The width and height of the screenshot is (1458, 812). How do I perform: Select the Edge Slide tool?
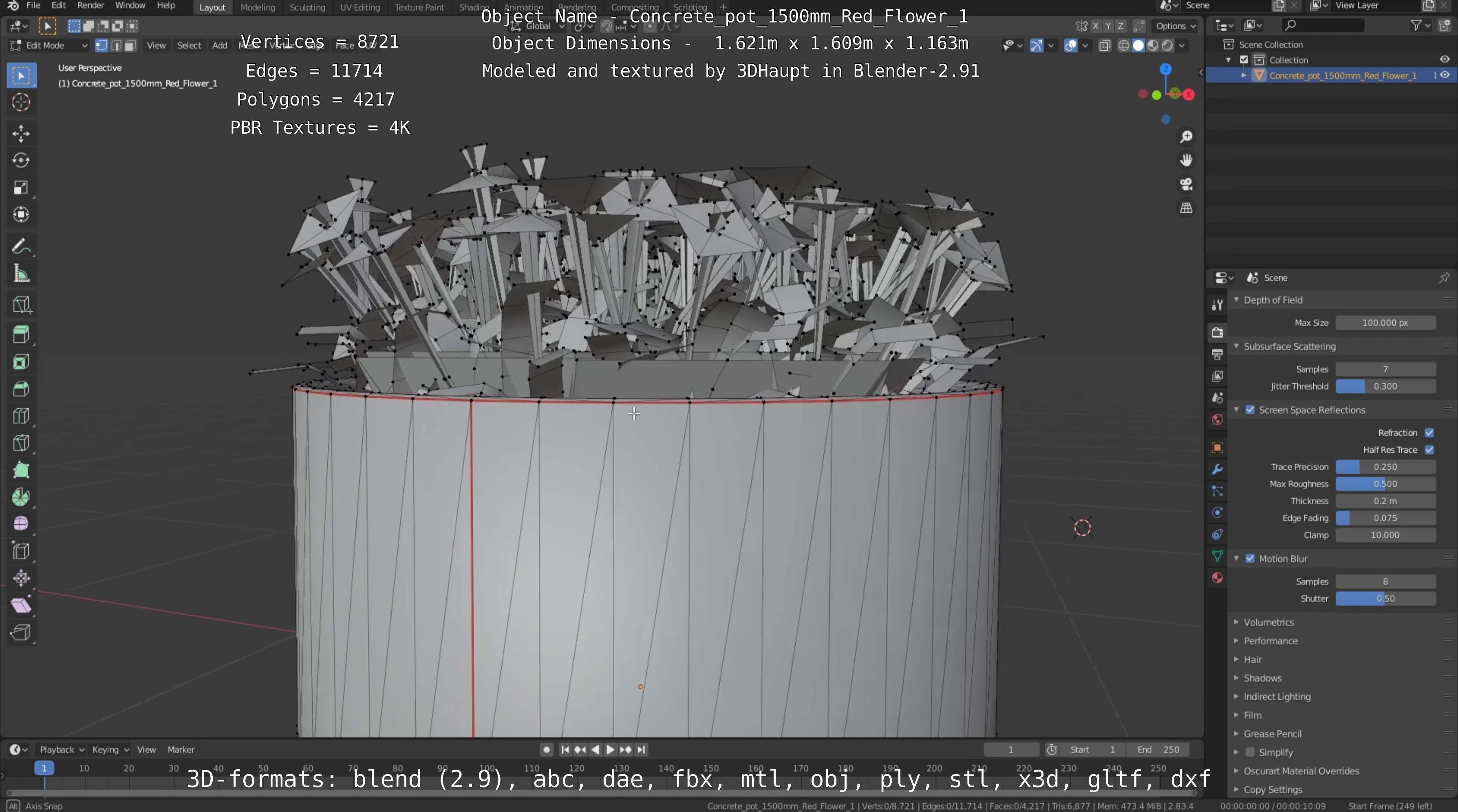[x=22, y=551]
